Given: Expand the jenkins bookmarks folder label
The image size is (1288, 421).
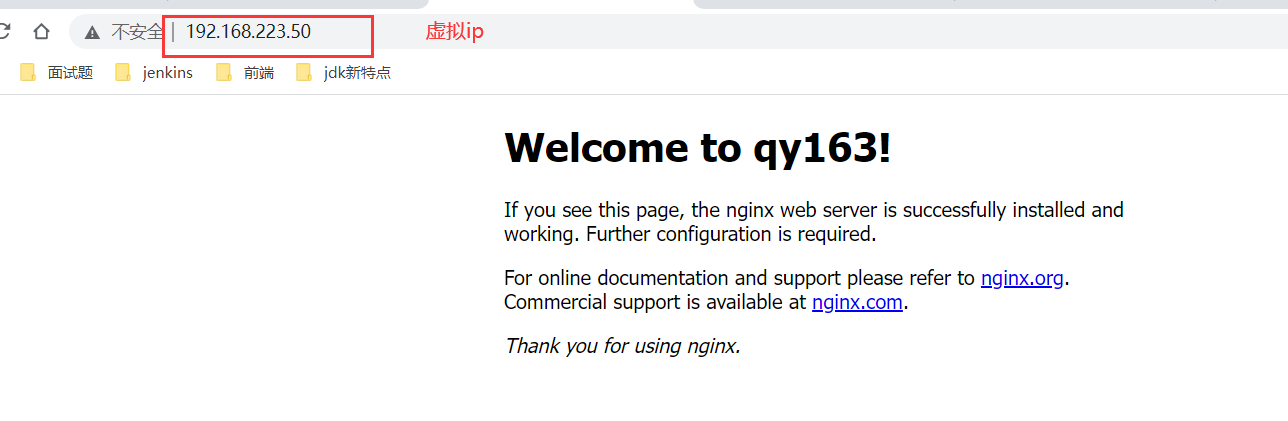Looking at the screenshot, I should tap(167, 72).
